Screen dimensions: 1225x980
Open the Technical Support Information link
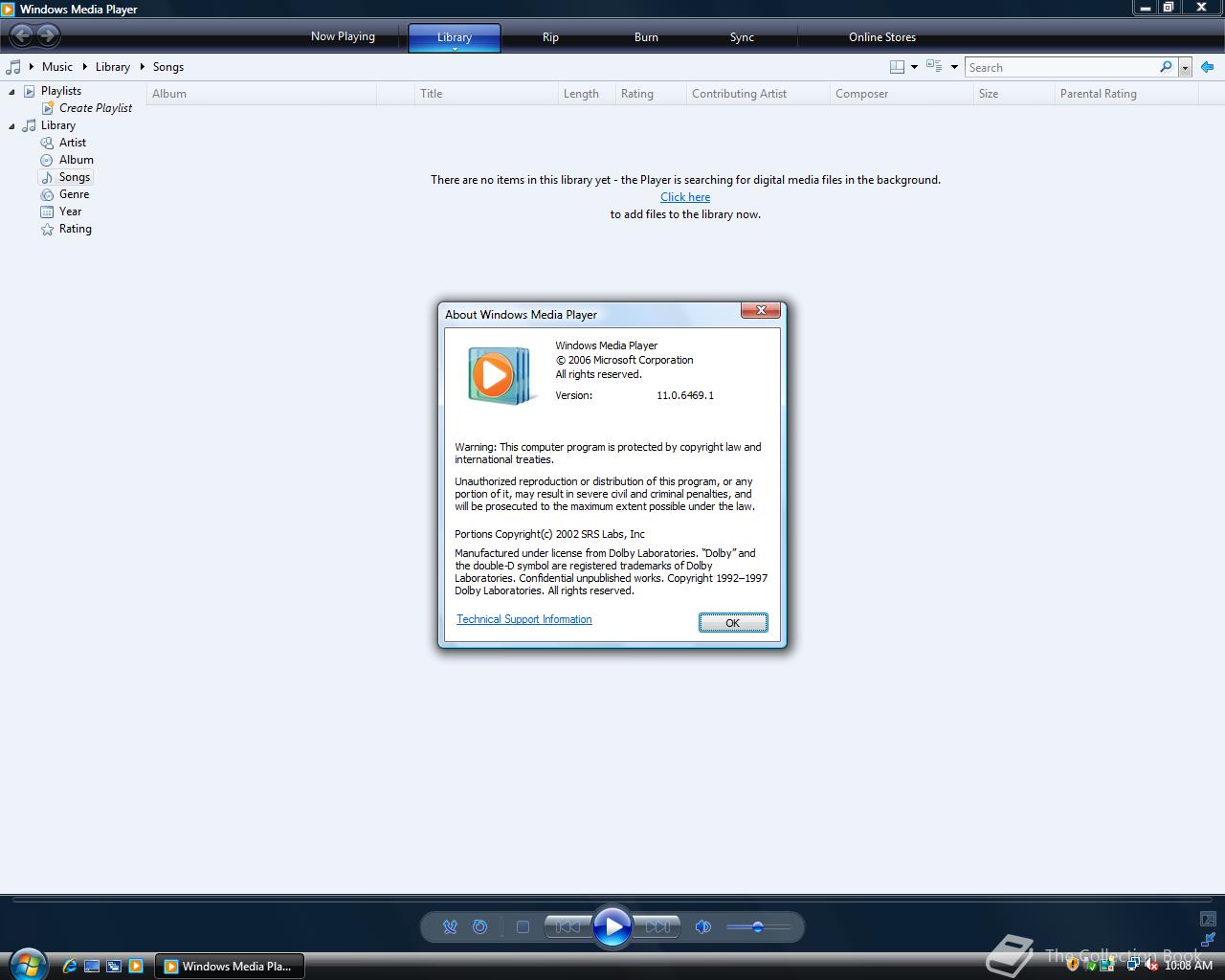[x=524, y=619]
